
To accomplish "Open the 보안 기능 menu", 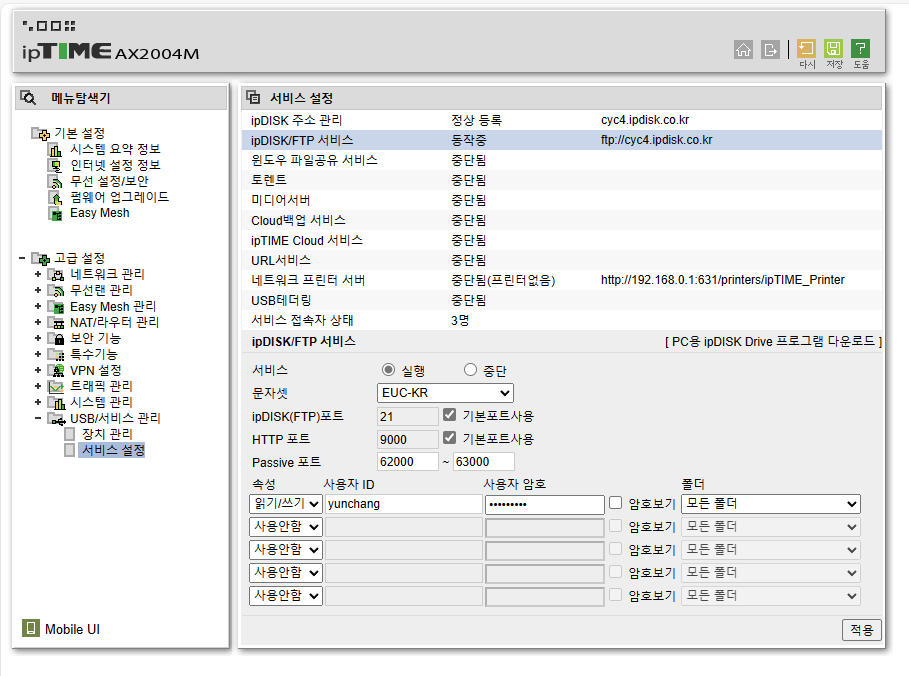I will (x=95, y=338).
